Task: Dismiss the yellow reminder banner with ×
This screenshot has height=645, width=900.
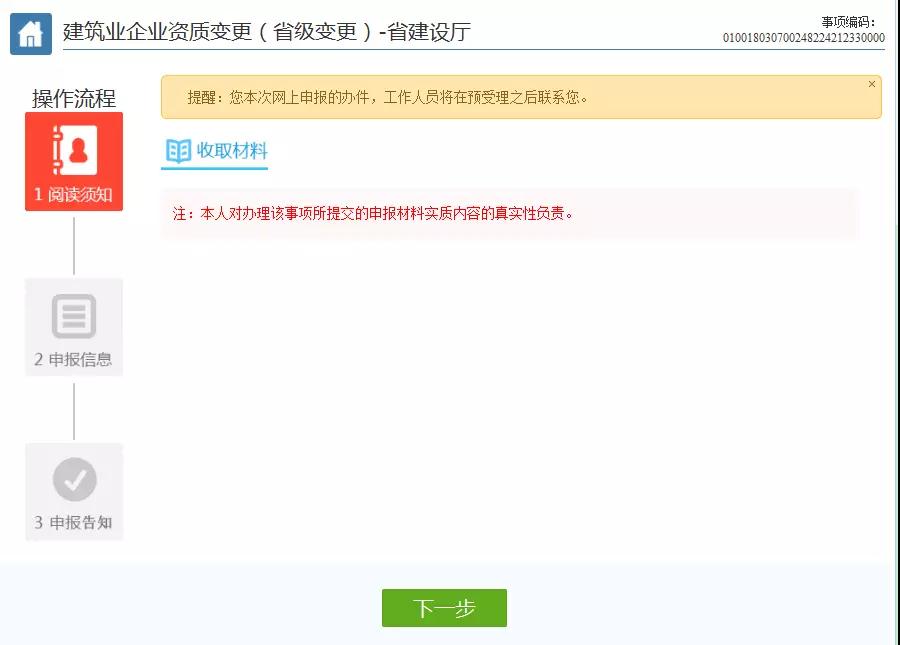Action: tap(871, 85)
